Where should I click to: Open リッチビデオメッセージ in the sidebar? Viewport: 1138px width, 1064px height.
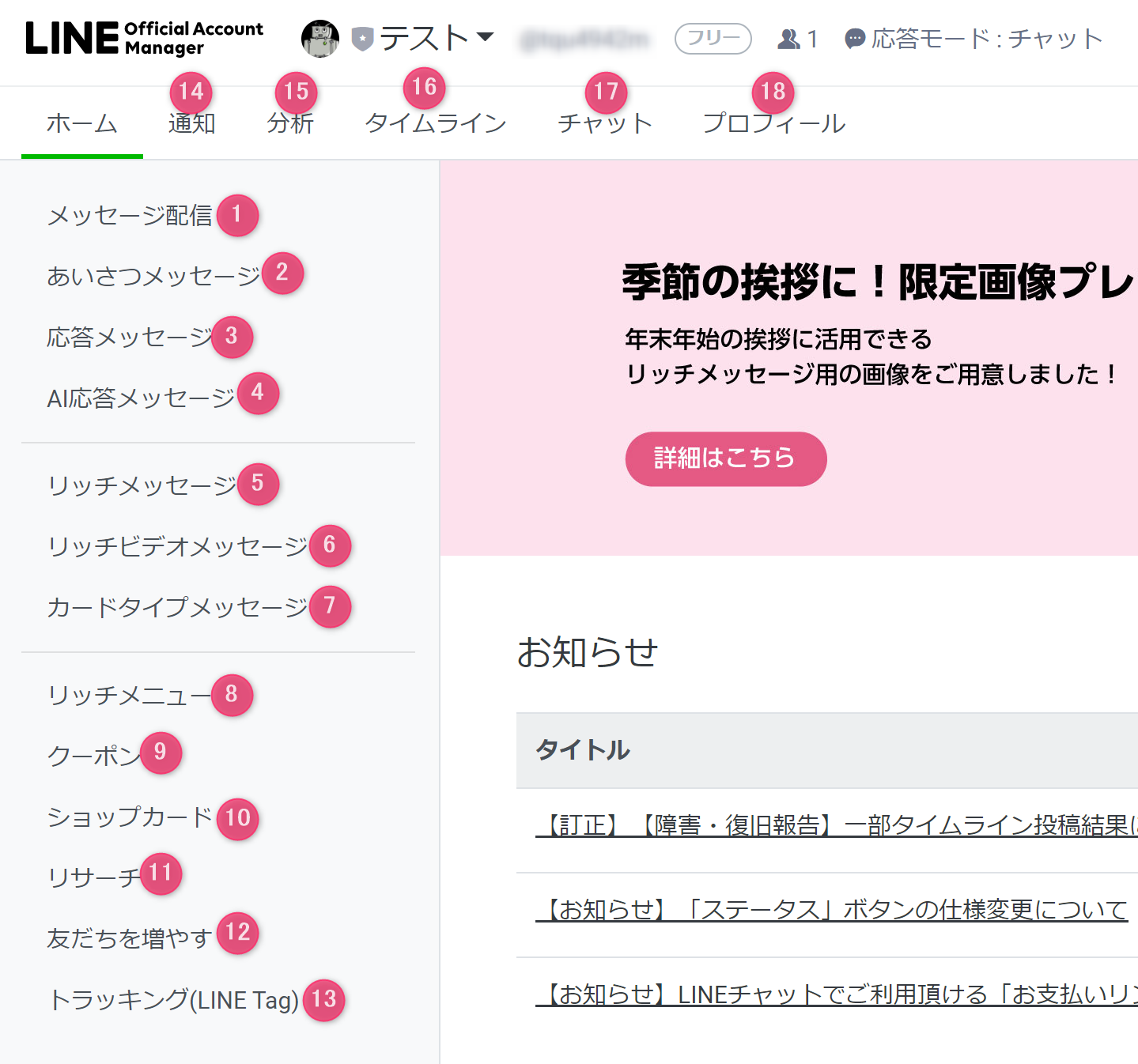coord(177,546)
